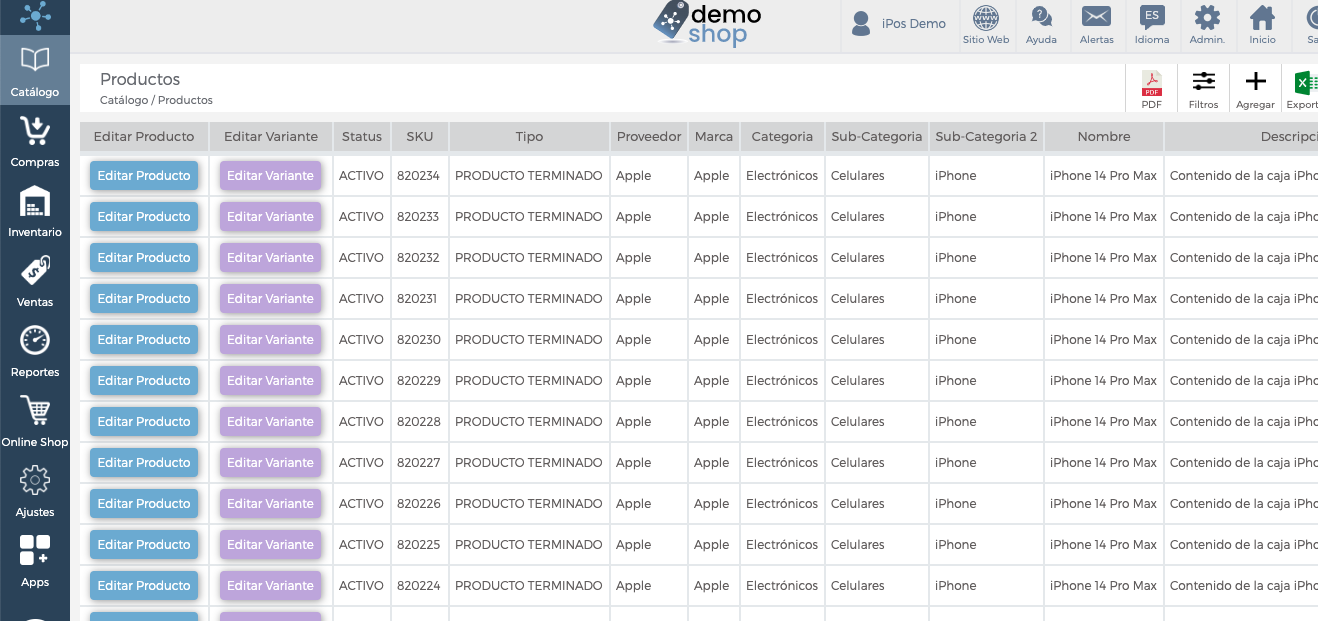Click the Sub-Categoria column header

point(877,137)
